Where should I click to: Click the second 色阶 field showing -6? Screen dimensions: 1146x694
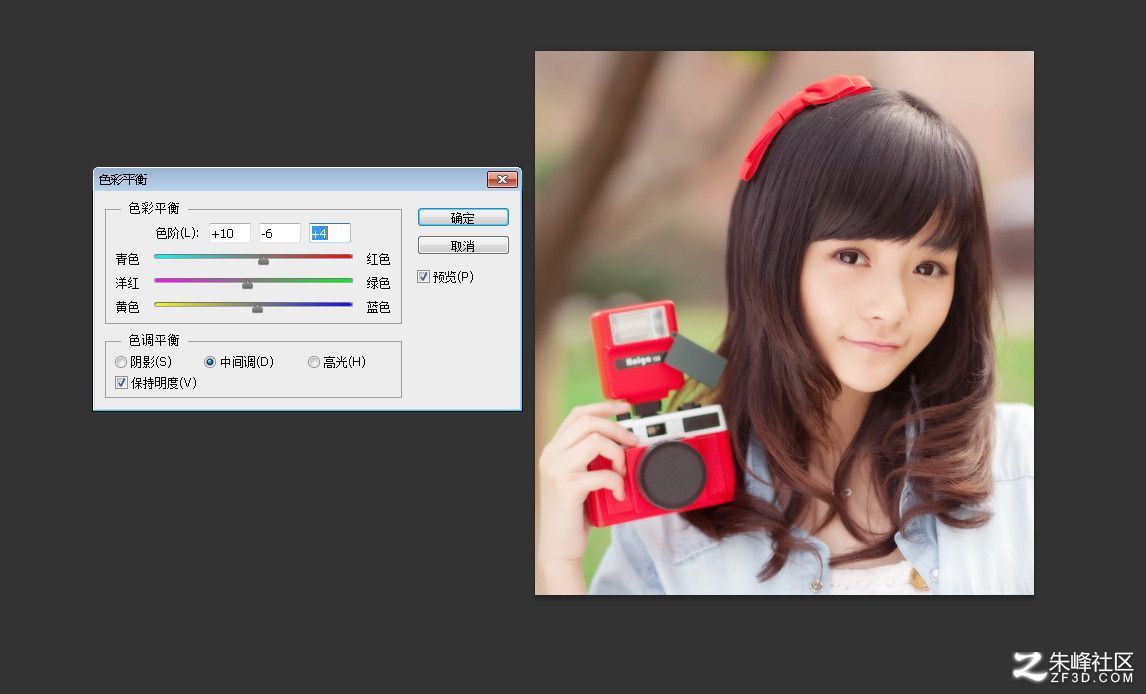[279, 233]
